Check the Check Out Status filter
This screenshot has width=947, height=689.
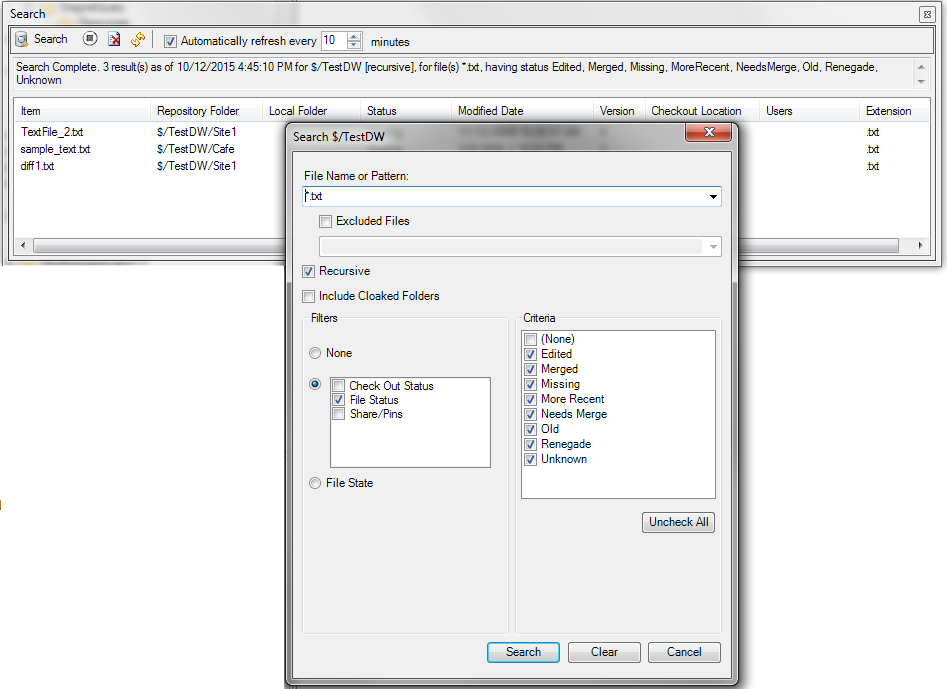(339, 386)
